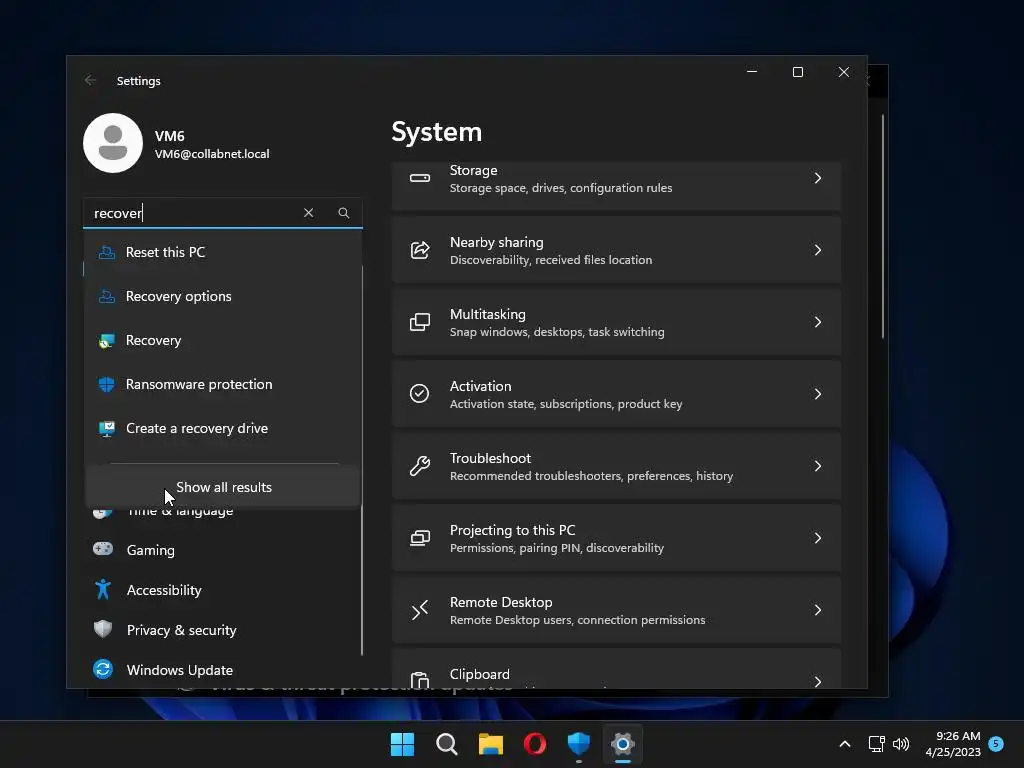Click the magnifier search icon in Settings
1024x768 pixels.
coord(344,213)
